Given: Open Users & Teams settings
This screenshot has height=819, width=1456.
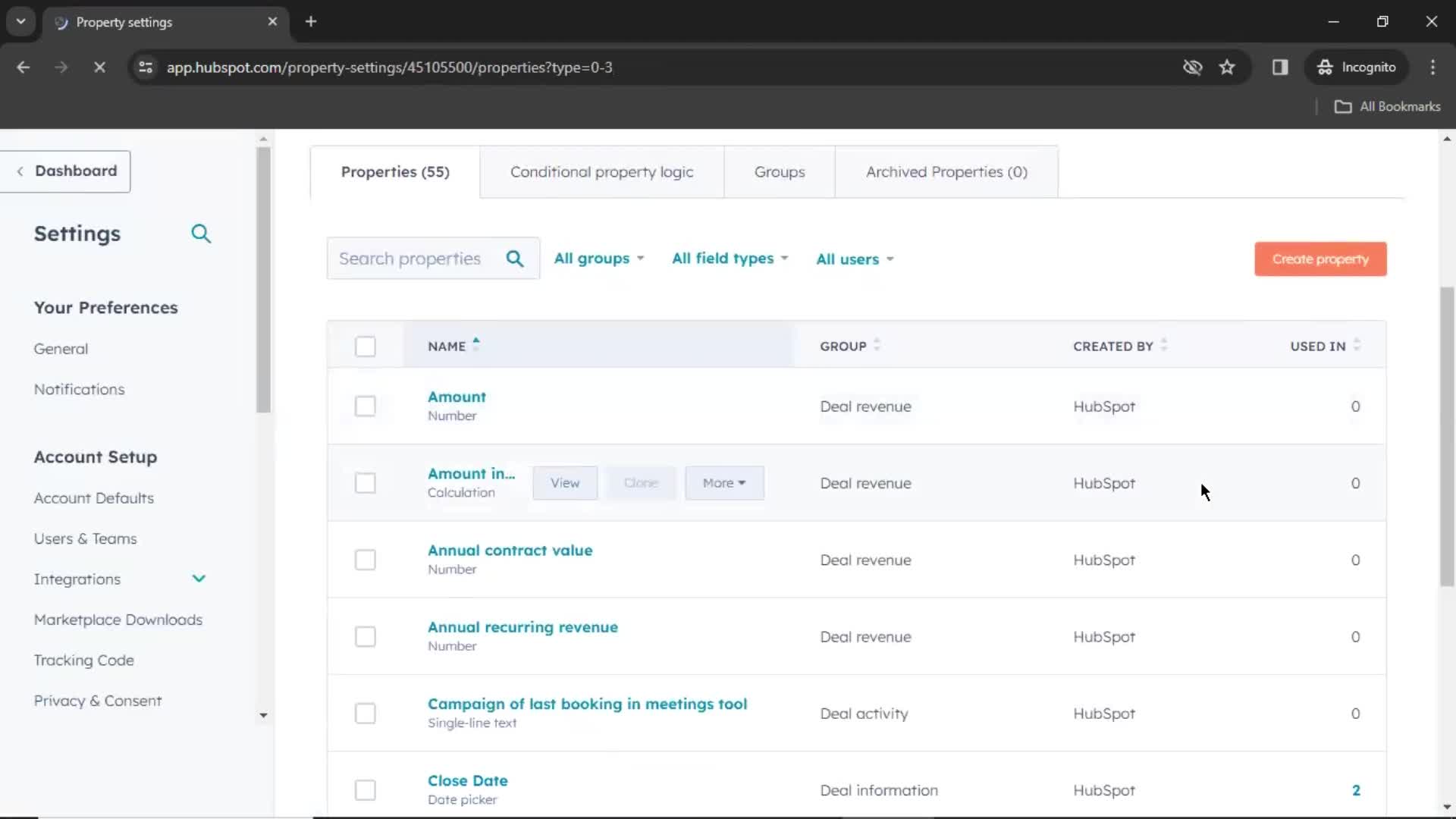Looking at the screenshot, I should (85, 539).
